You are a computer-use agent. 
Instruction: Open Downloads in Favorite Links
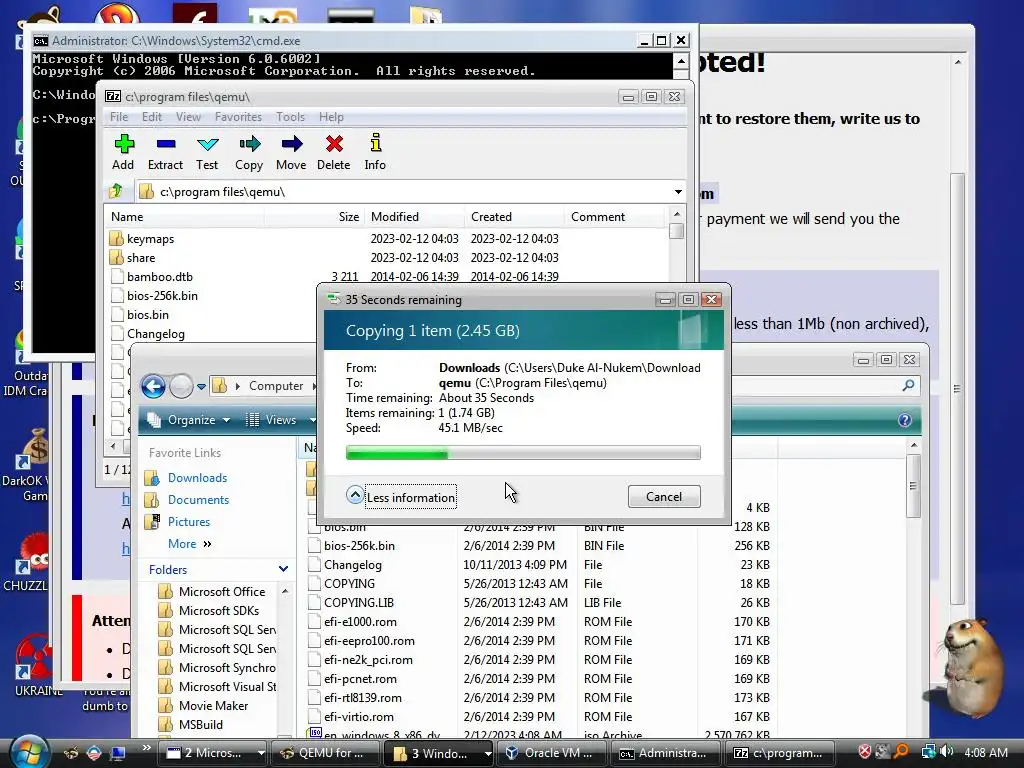197,477
